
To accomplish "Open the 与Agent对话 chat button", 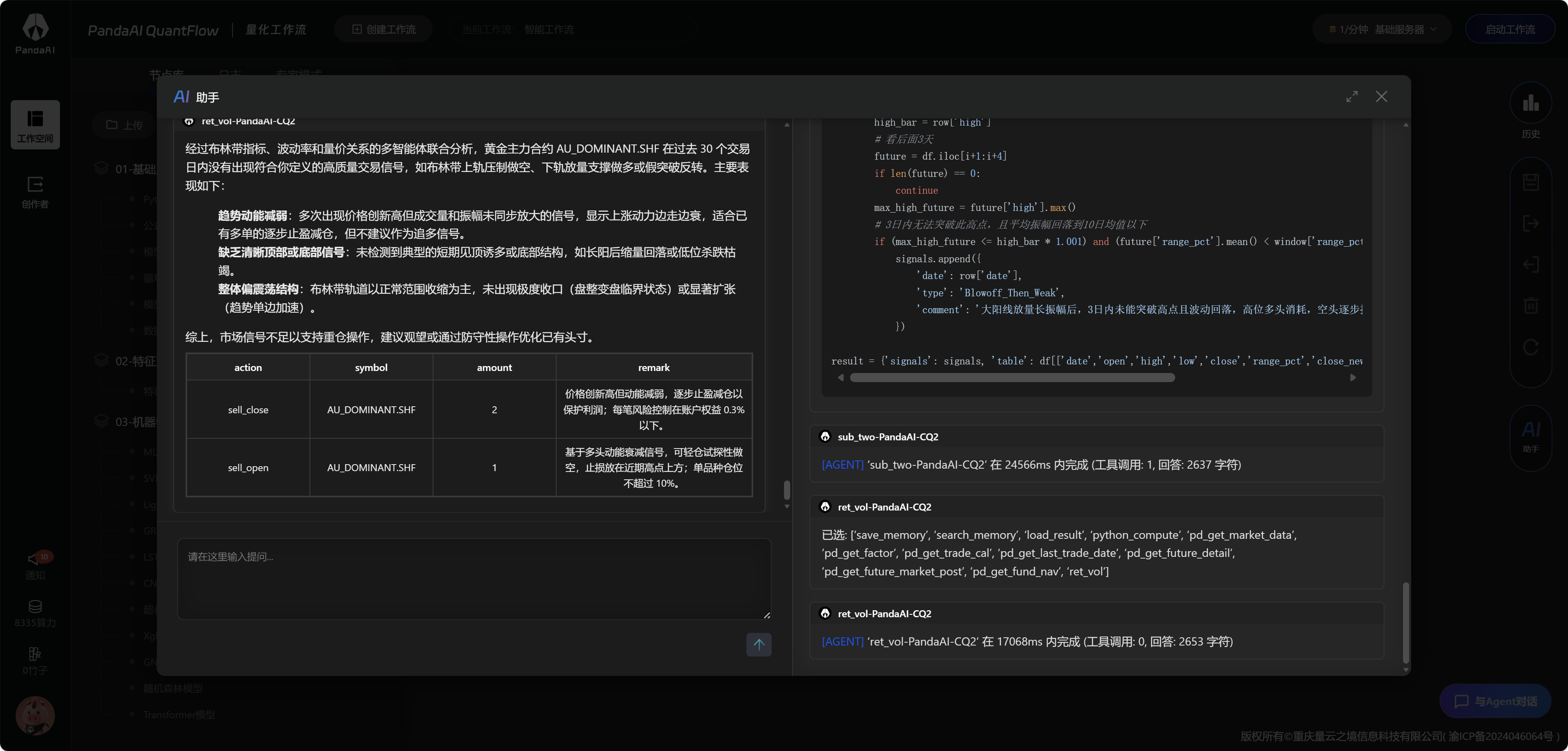I will click(x=1495, y=701).
